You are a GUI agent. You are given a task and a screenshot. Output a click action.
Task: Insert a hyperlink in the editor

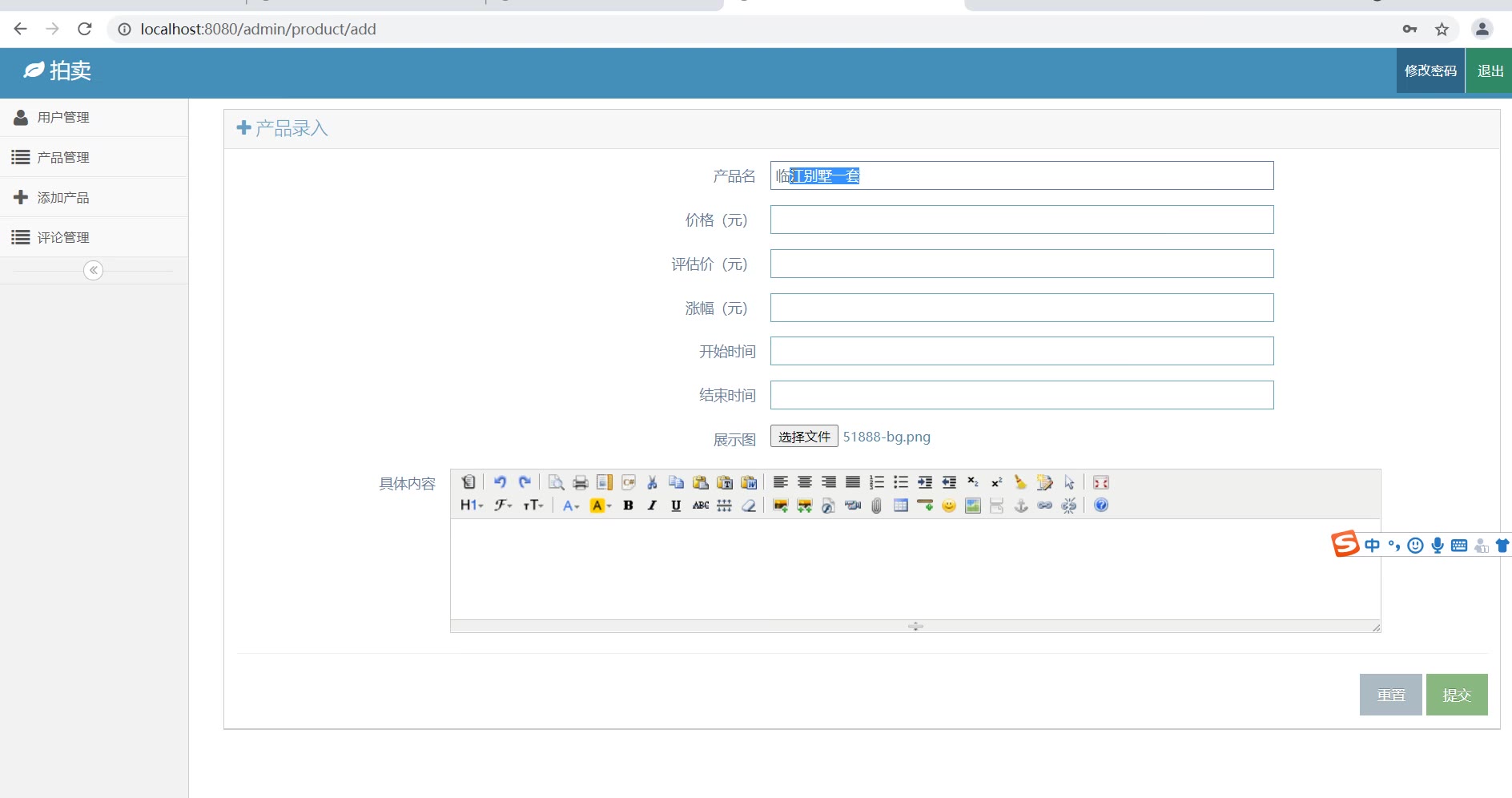click(x=1045, y=506)
